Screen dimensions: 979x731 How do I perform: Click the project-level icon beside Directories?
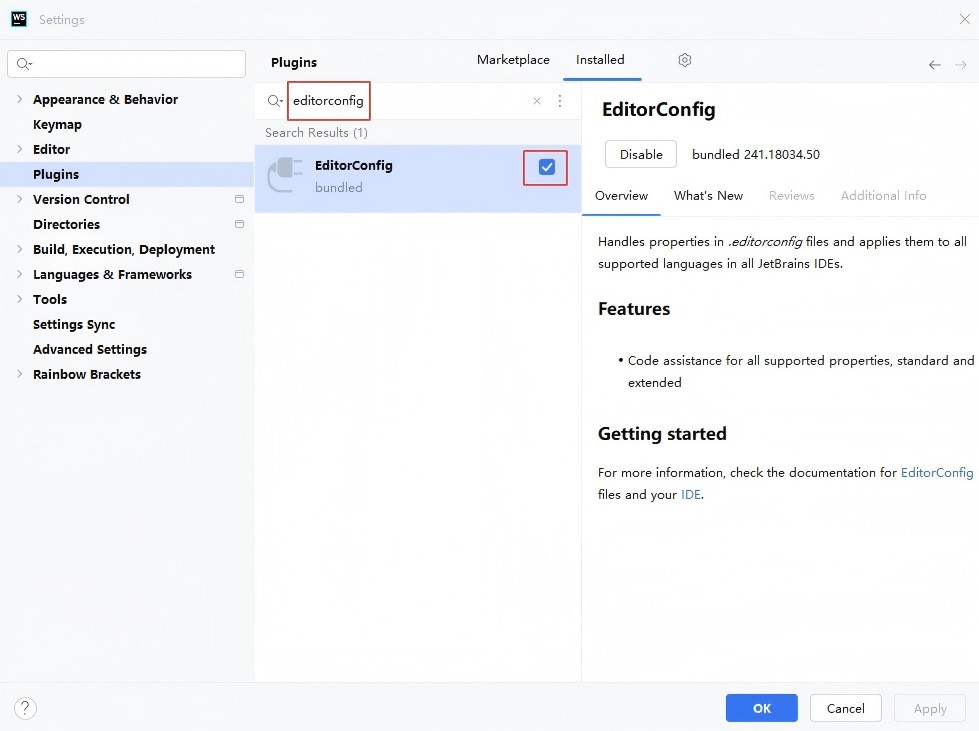coord(239,224)
